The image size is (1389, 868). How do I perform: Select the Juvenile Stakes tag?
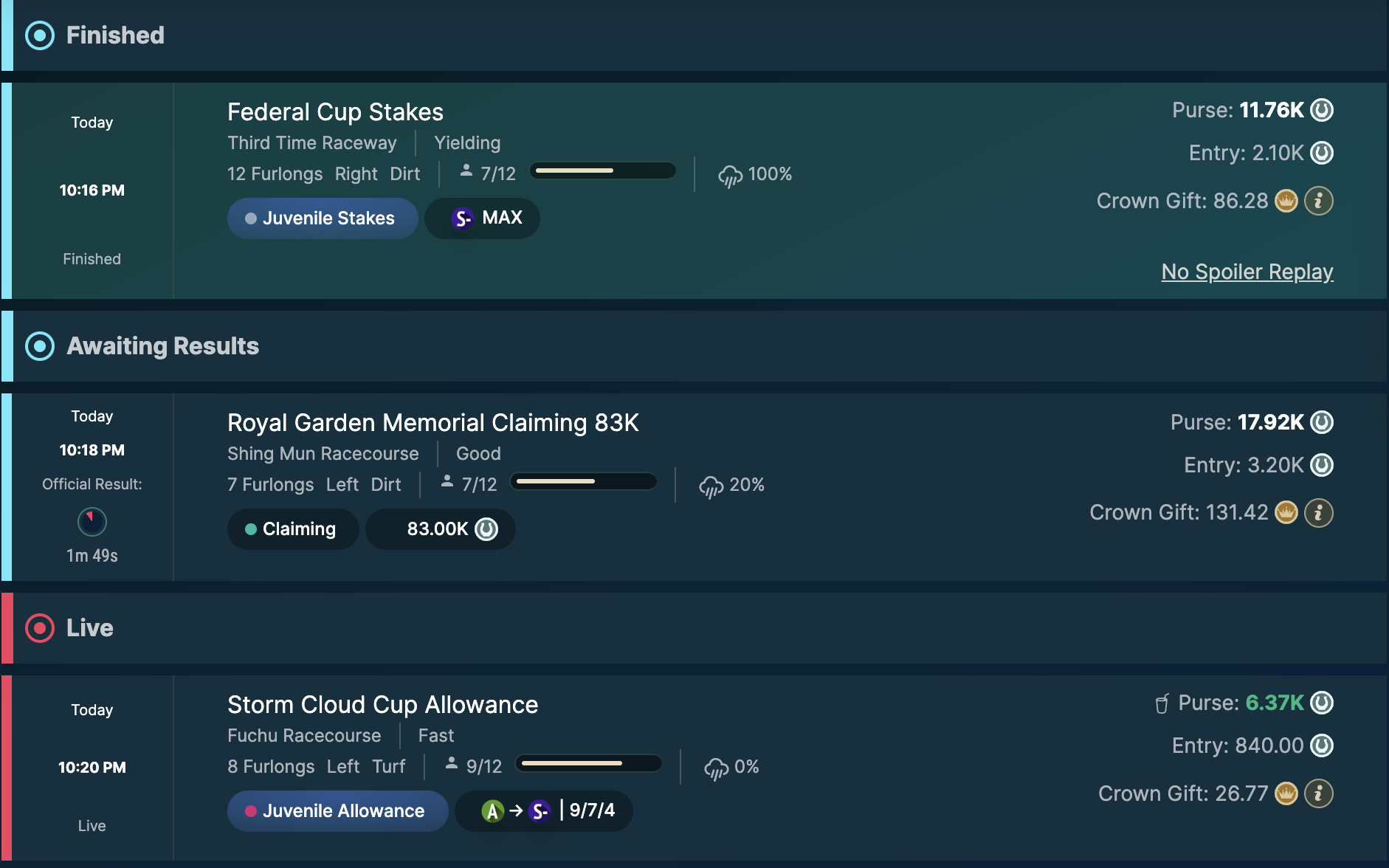[323, 218]
